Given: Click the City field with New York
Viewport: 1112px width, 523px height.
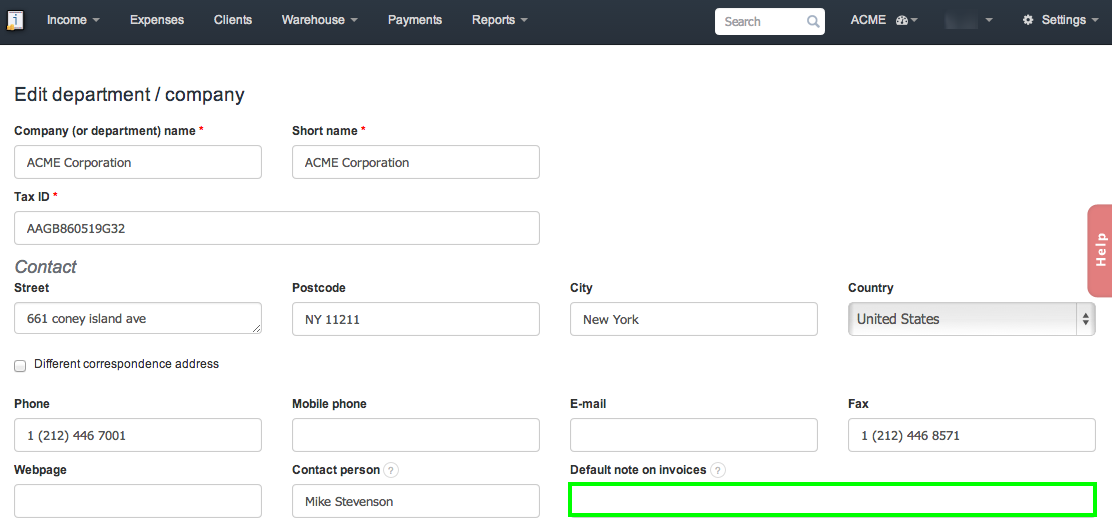Looking at the screenshot, I should click(694, 319).
